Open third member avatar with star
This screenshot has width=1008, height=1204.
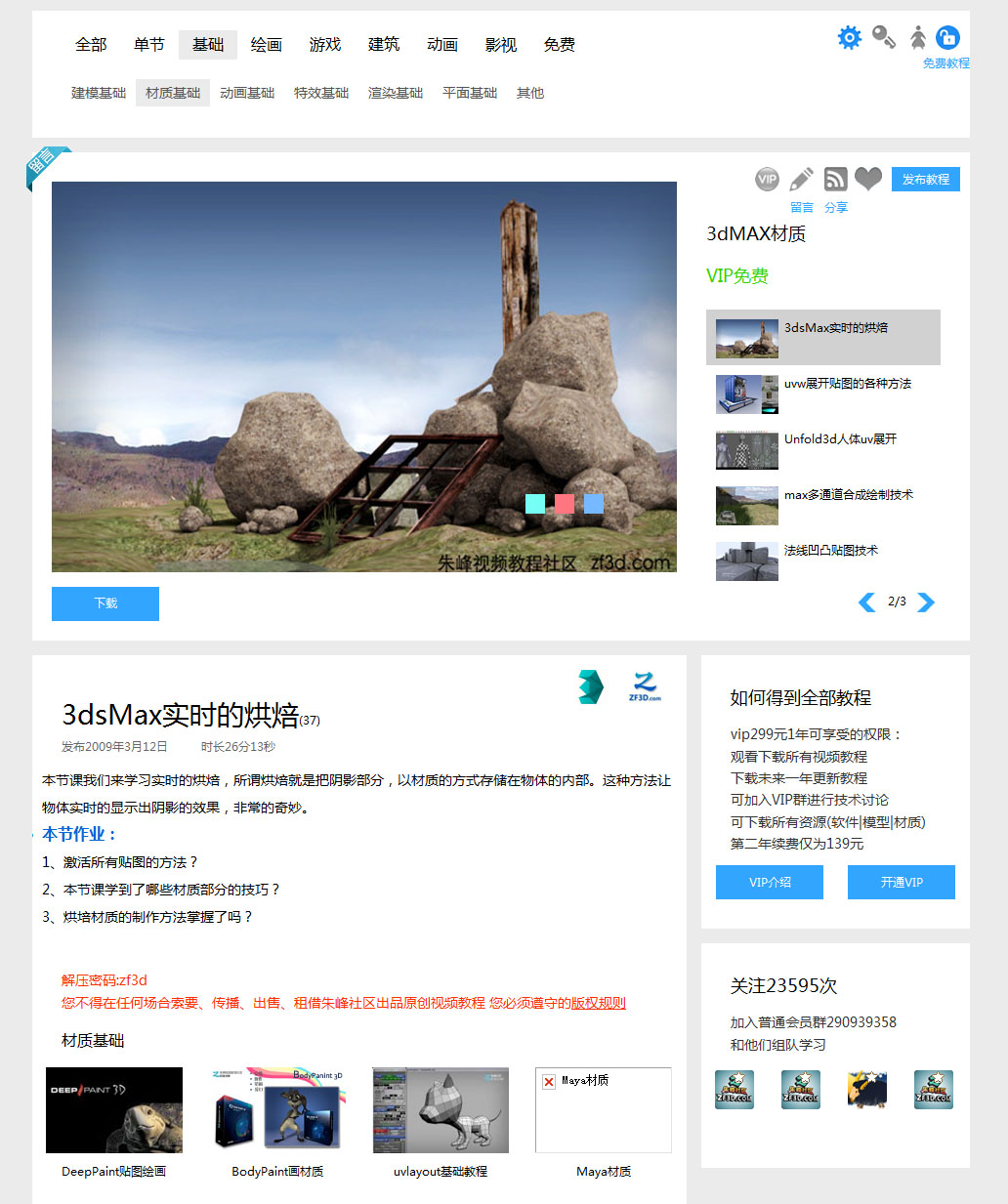(867, 1089)
